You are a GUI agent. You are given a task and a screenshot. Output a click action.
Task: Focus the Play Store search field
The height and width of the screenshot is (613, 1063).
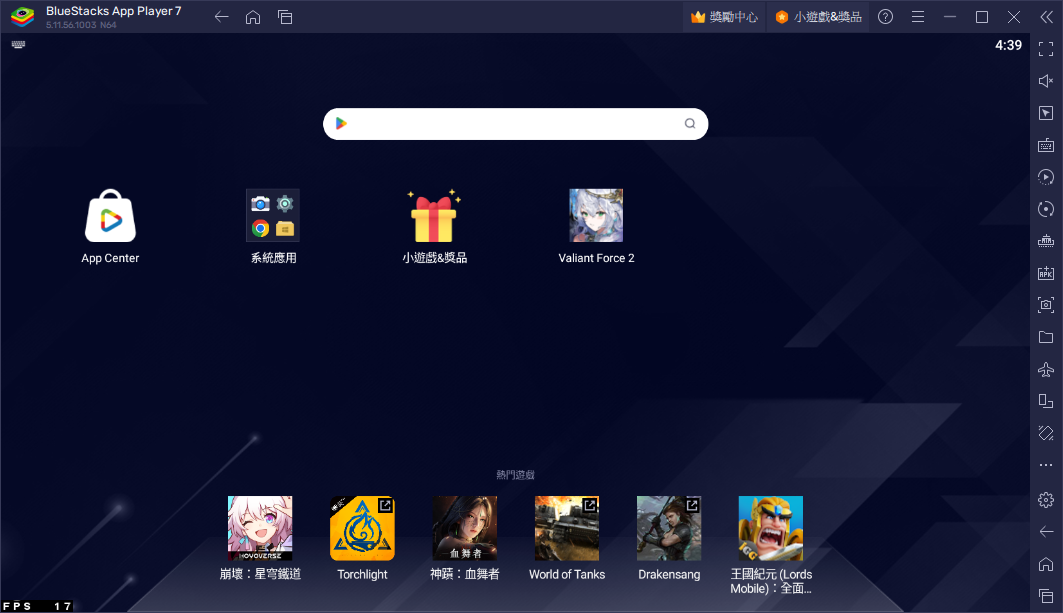pos(515,124)
